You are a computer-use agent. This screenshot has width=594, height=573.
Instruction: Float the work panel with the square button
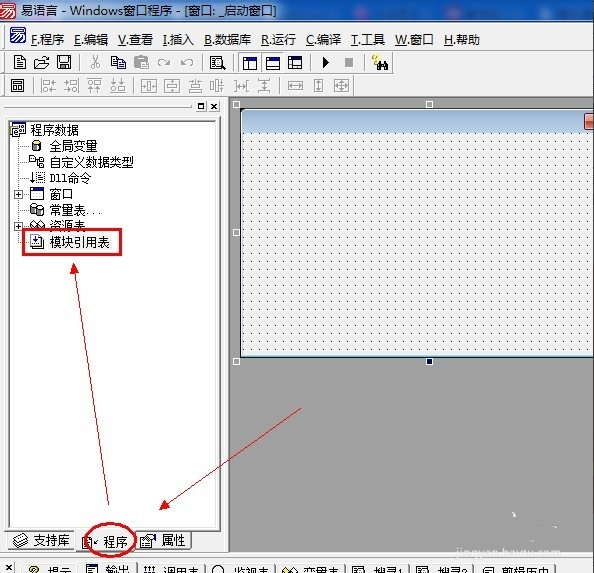tap(201, 106)
